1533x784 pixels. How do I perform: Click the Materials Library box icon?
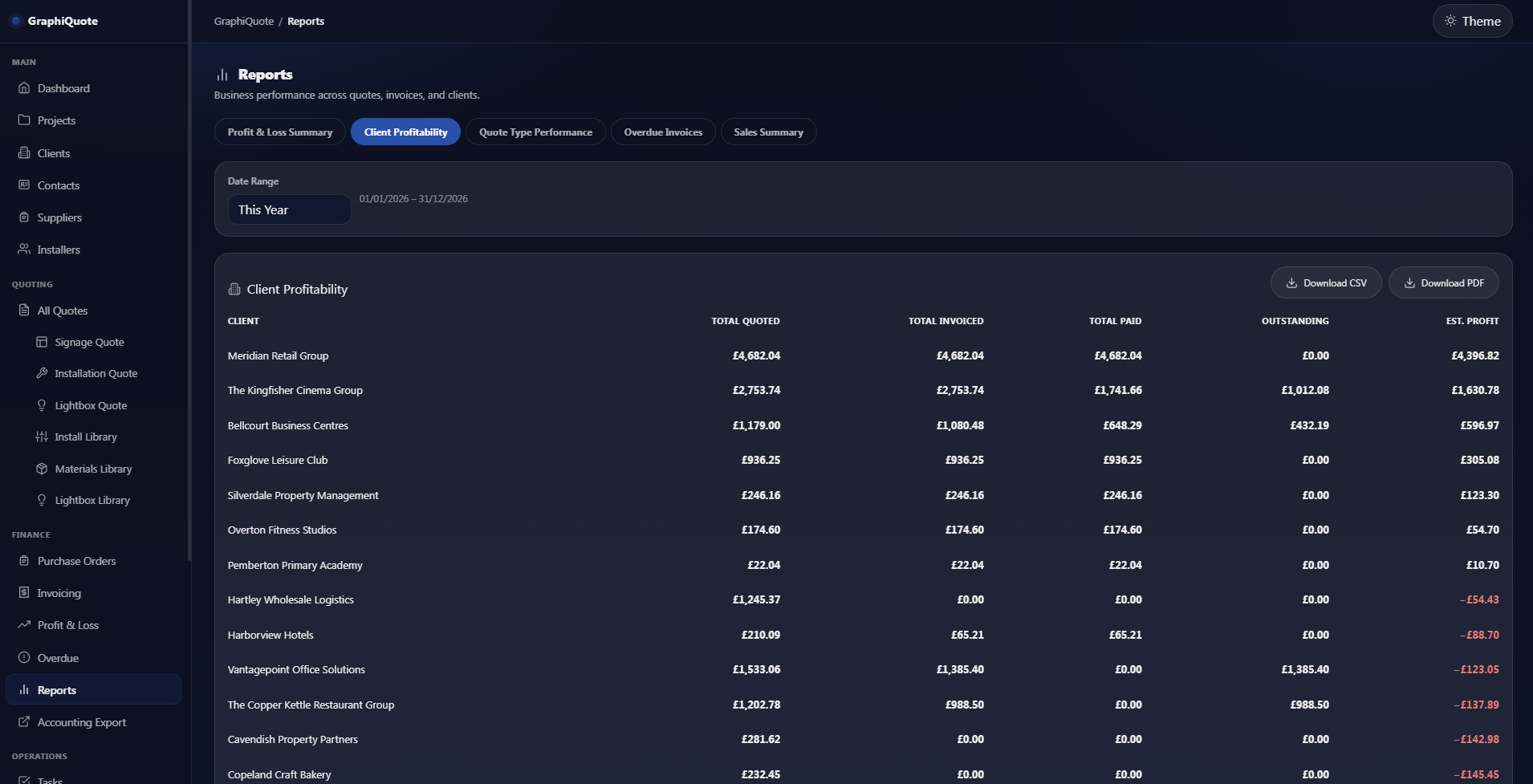pos(42,469)
